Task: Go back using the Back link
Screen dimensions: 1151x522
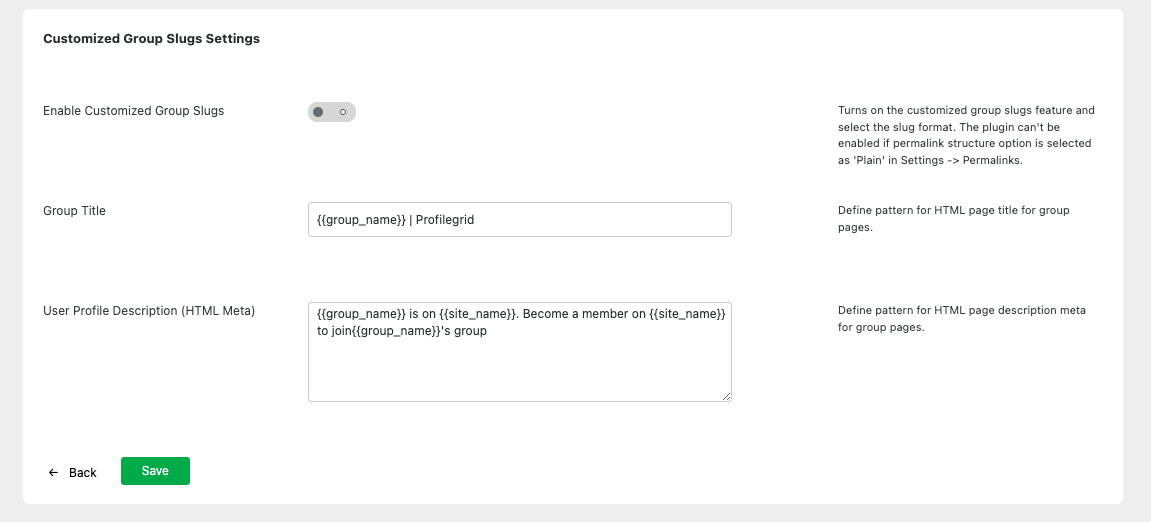Action: 82,472
